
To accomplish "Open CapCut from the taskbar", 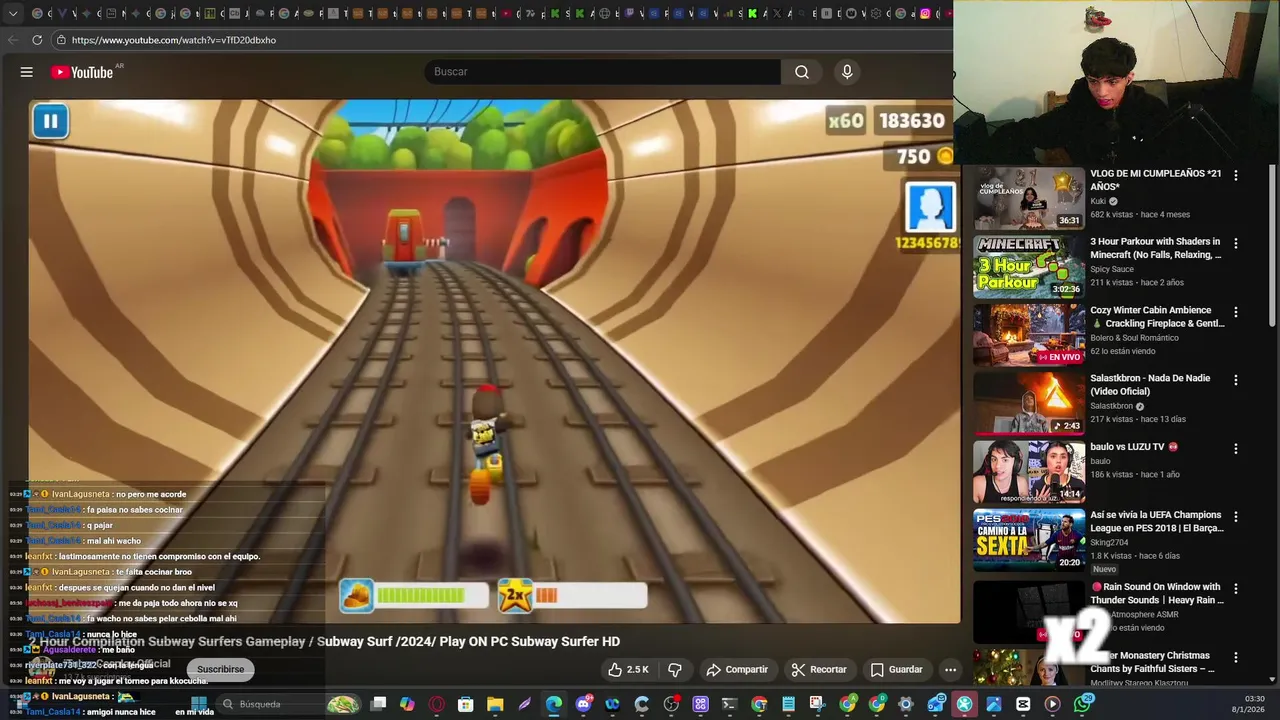I will [1023, 704].
